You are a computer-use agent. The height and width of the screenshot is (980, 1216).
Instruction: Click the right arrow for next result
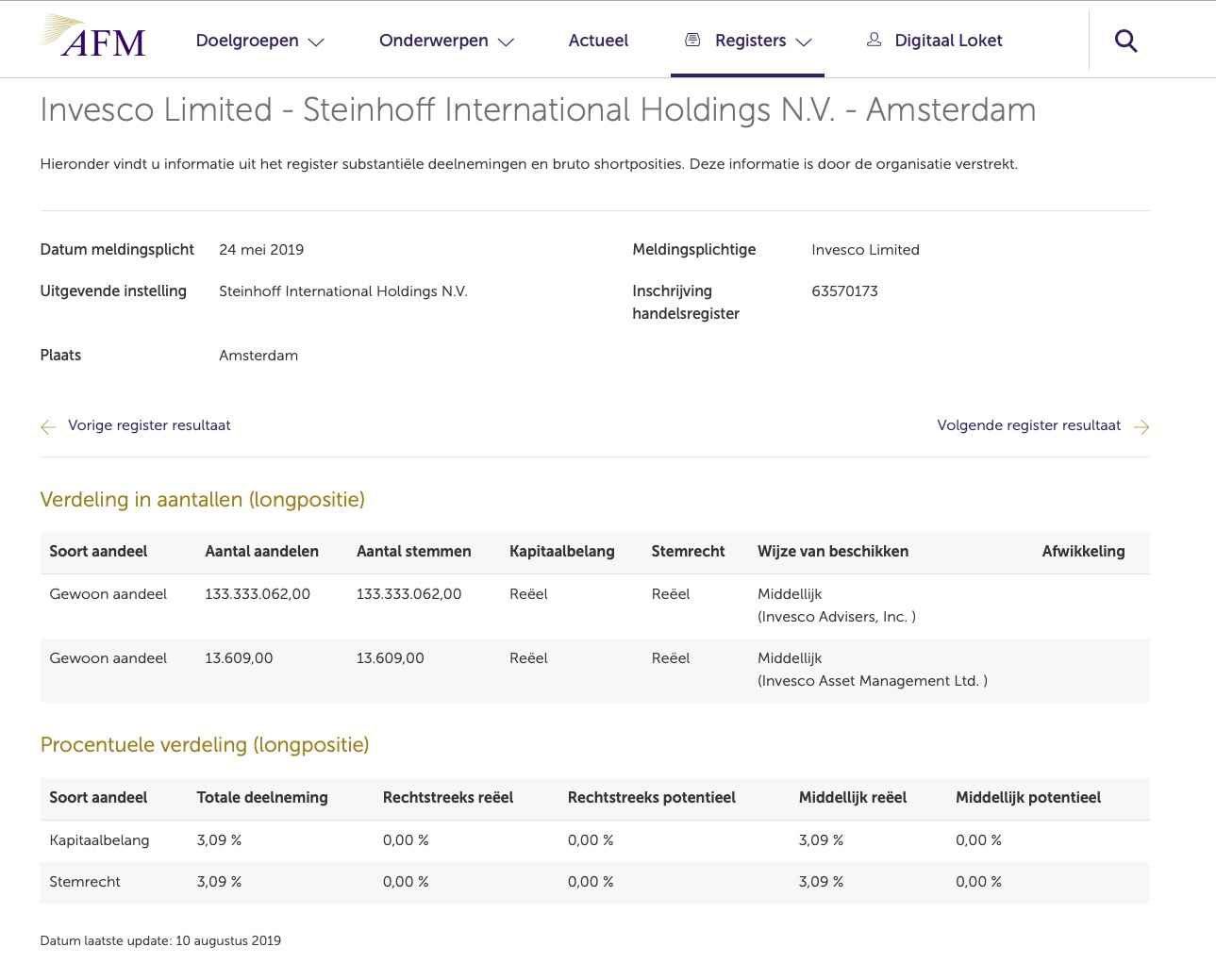1141,427
